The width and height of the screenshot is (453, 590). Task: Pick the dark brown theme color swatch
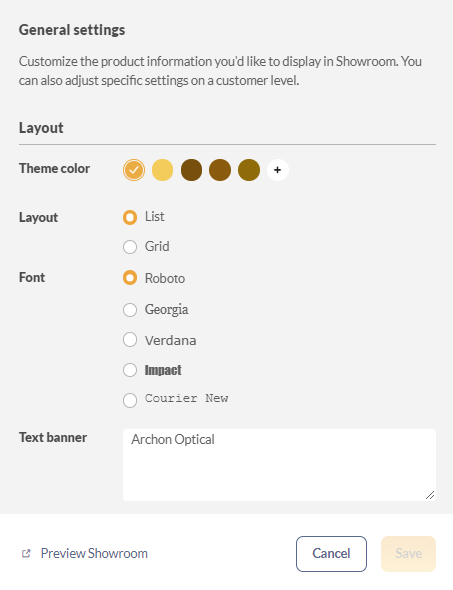coord(192,170)
